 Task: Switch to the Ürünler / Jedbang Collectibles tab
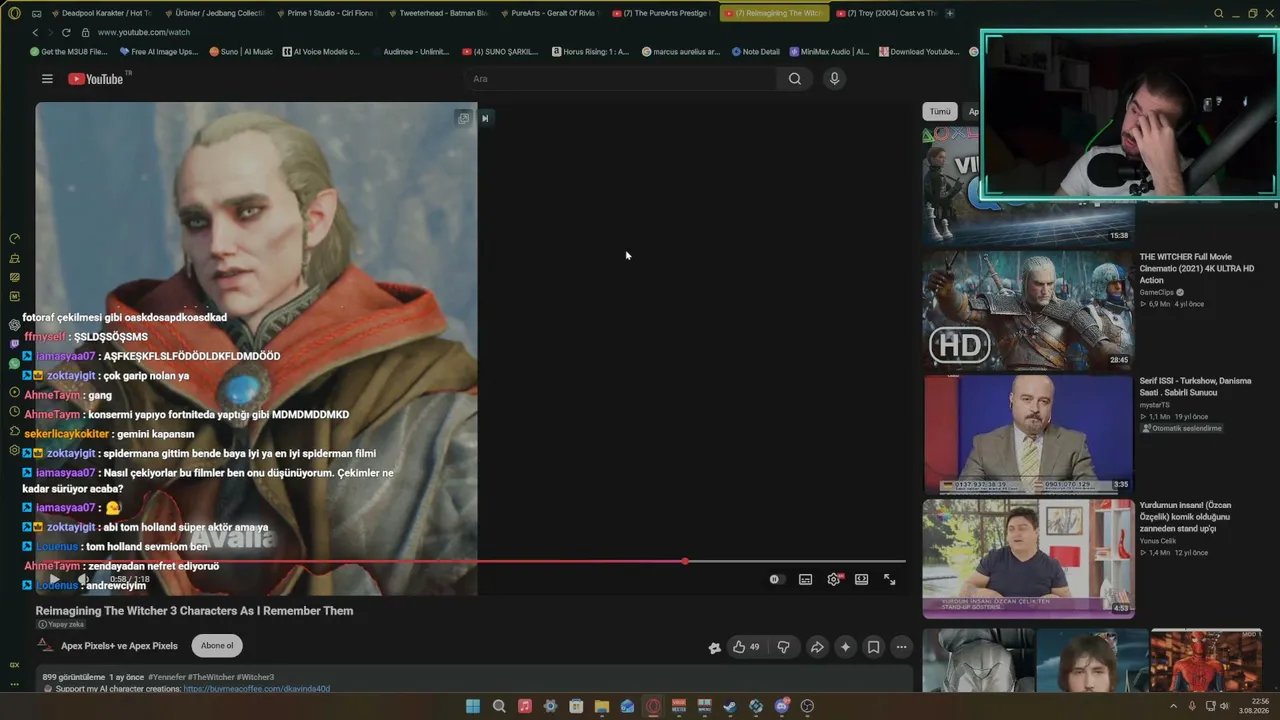[215, 13]
